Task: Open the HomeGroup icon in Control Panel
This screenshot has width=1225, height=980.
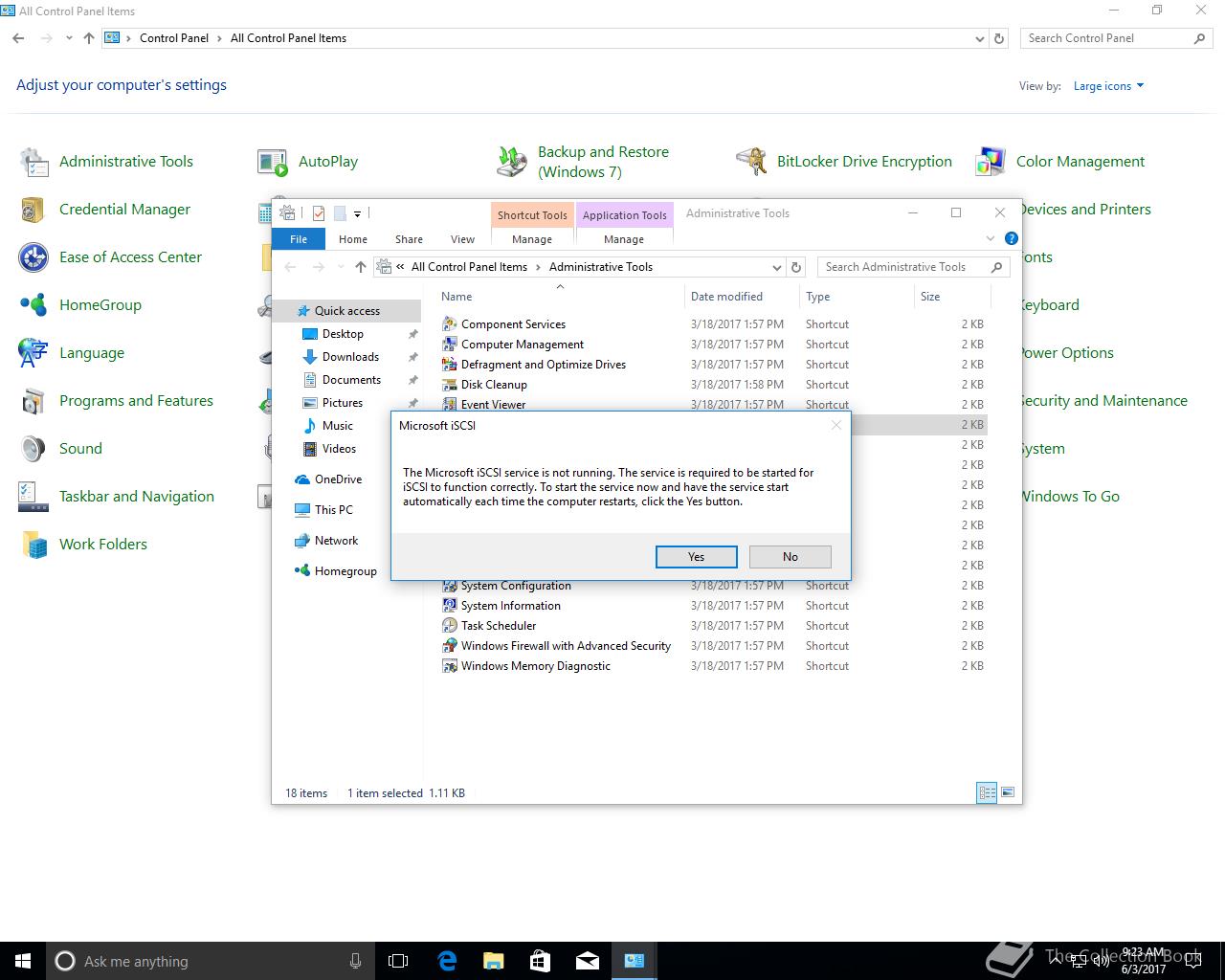Action: 34,305
